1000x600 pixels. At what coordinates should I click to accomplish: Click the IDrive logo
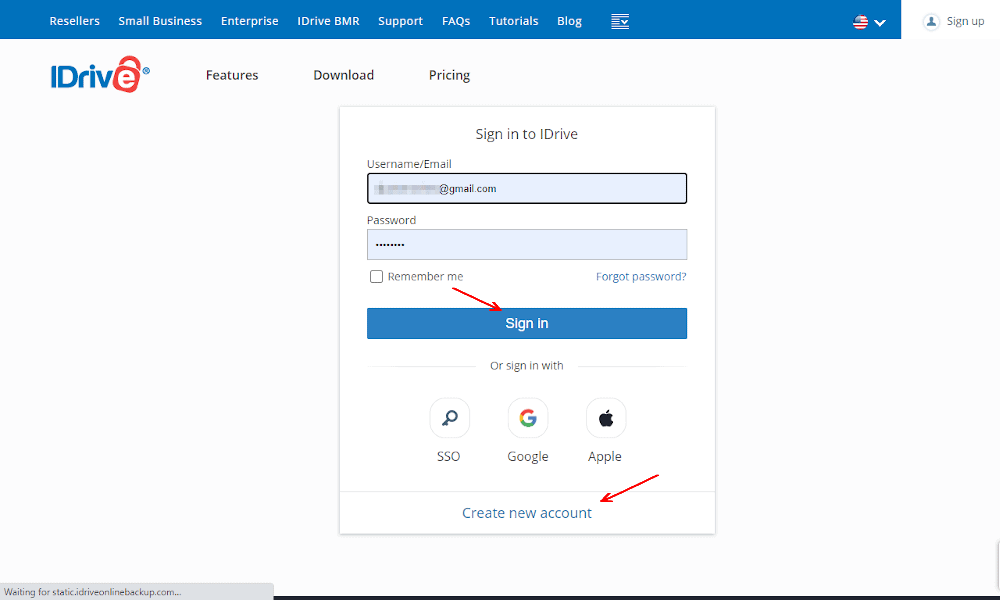tap(100, 75)
